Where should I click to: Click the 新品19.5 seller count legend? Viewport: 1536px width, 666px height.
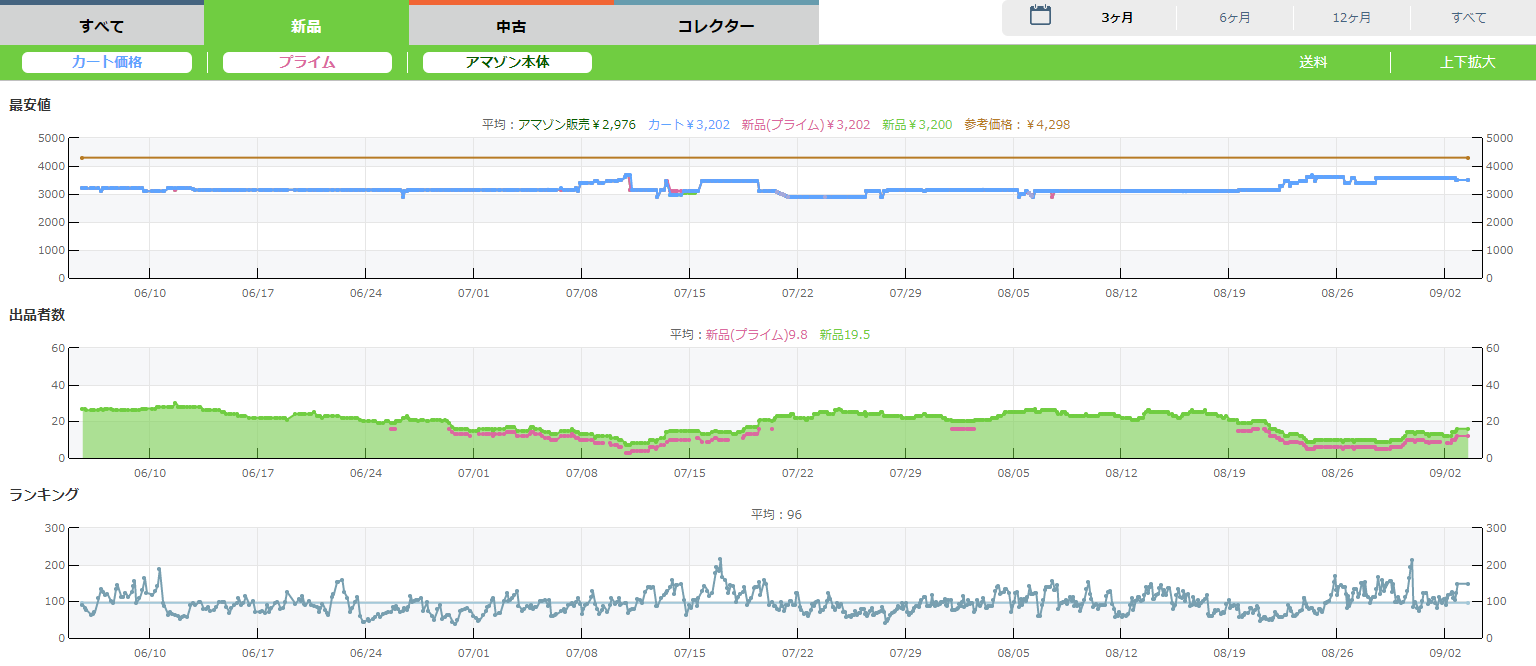pyautogui.click(x=844, y=335)
